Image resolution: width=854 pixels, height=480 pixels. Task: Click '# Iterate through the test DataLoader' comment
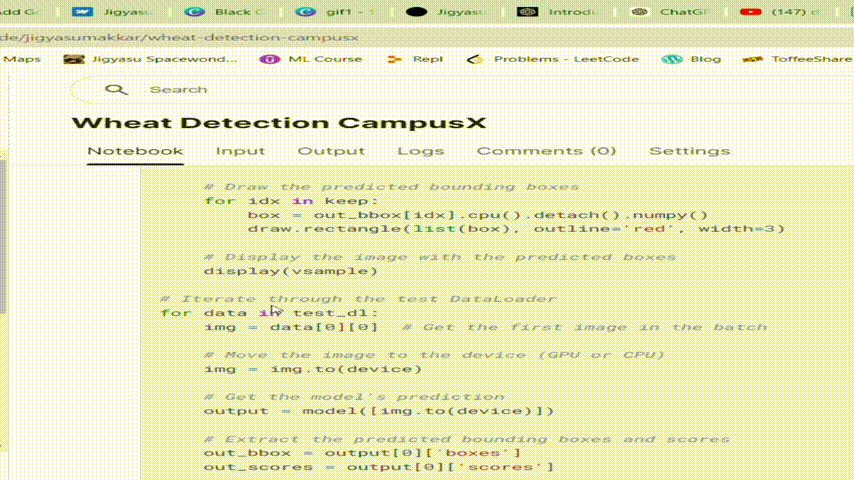[x=358, y=299]
